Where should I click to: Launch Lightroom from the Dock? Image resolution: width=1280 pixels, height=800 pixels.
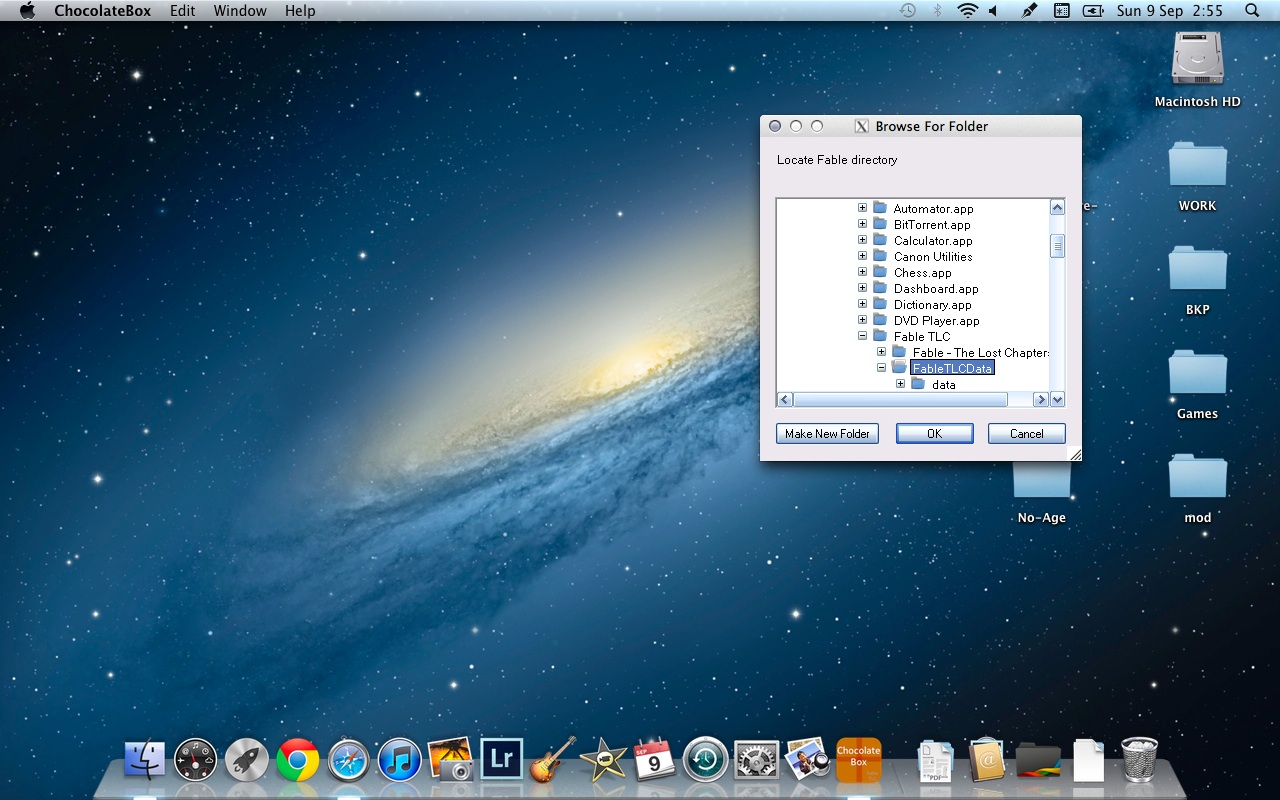(x=502, y=760)
